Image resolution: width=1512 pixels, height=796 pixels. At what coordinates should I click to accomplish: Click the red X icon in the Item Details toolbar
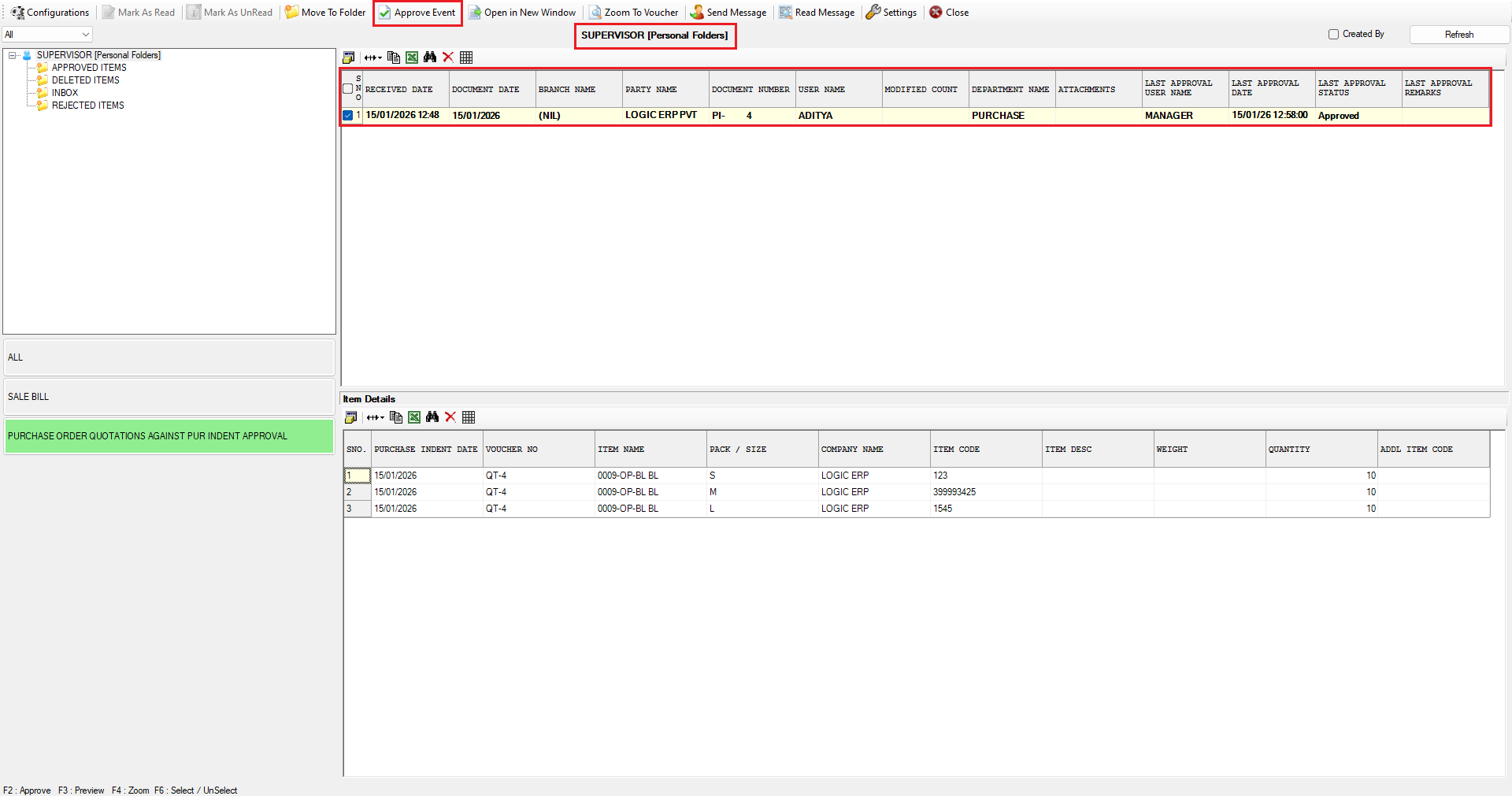tap(450, 417)
